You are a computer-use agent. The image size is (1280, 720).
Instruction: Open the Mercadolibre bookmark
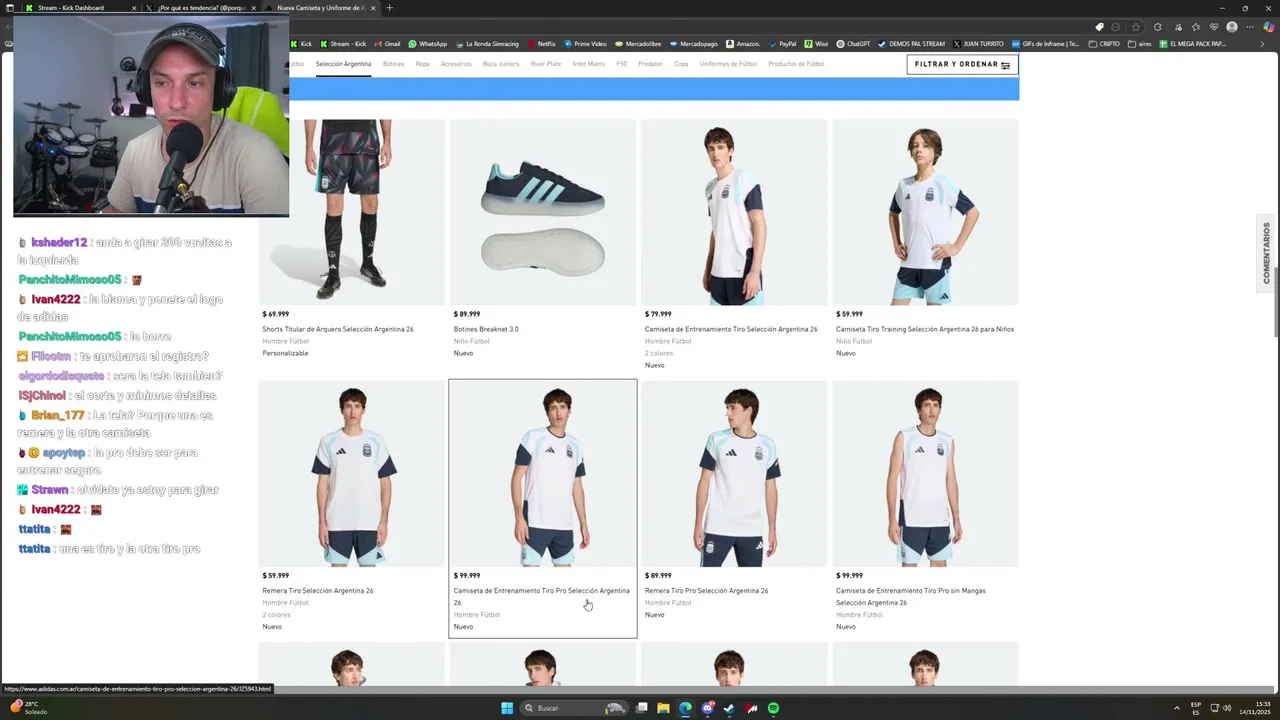pyautogui.click(x=638, y=44)
